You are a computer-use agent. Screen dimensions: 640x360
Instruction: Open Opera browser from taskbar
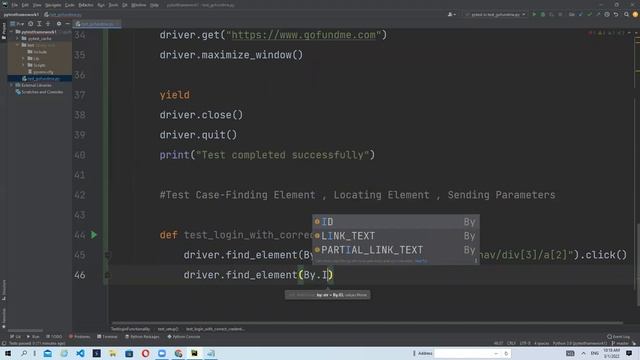tap(145, 353)
